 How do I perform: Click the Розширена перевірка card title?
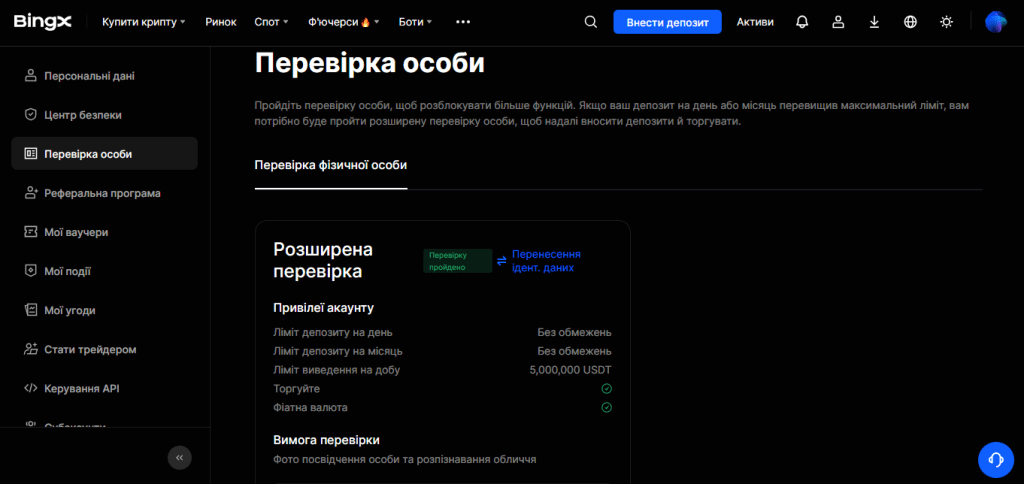click(323, 260)
